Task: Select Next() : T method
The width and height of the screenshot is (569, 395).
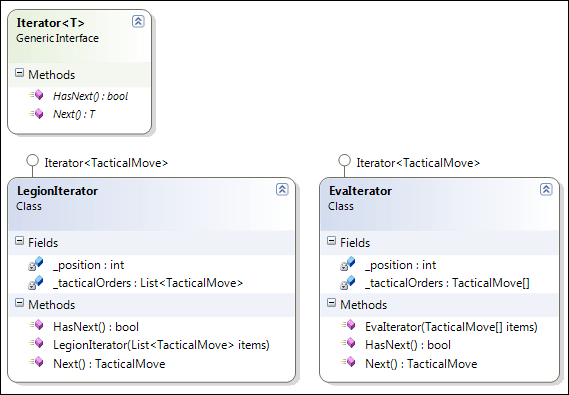Action: 74,114
